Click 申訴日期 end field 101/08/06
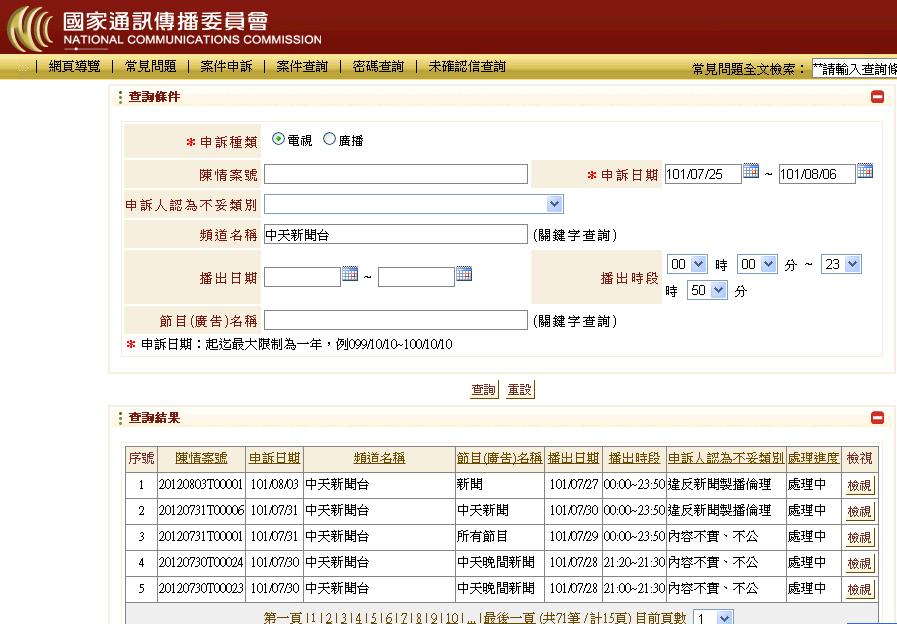This screenshot has height=624, width=897. [817, 174]
